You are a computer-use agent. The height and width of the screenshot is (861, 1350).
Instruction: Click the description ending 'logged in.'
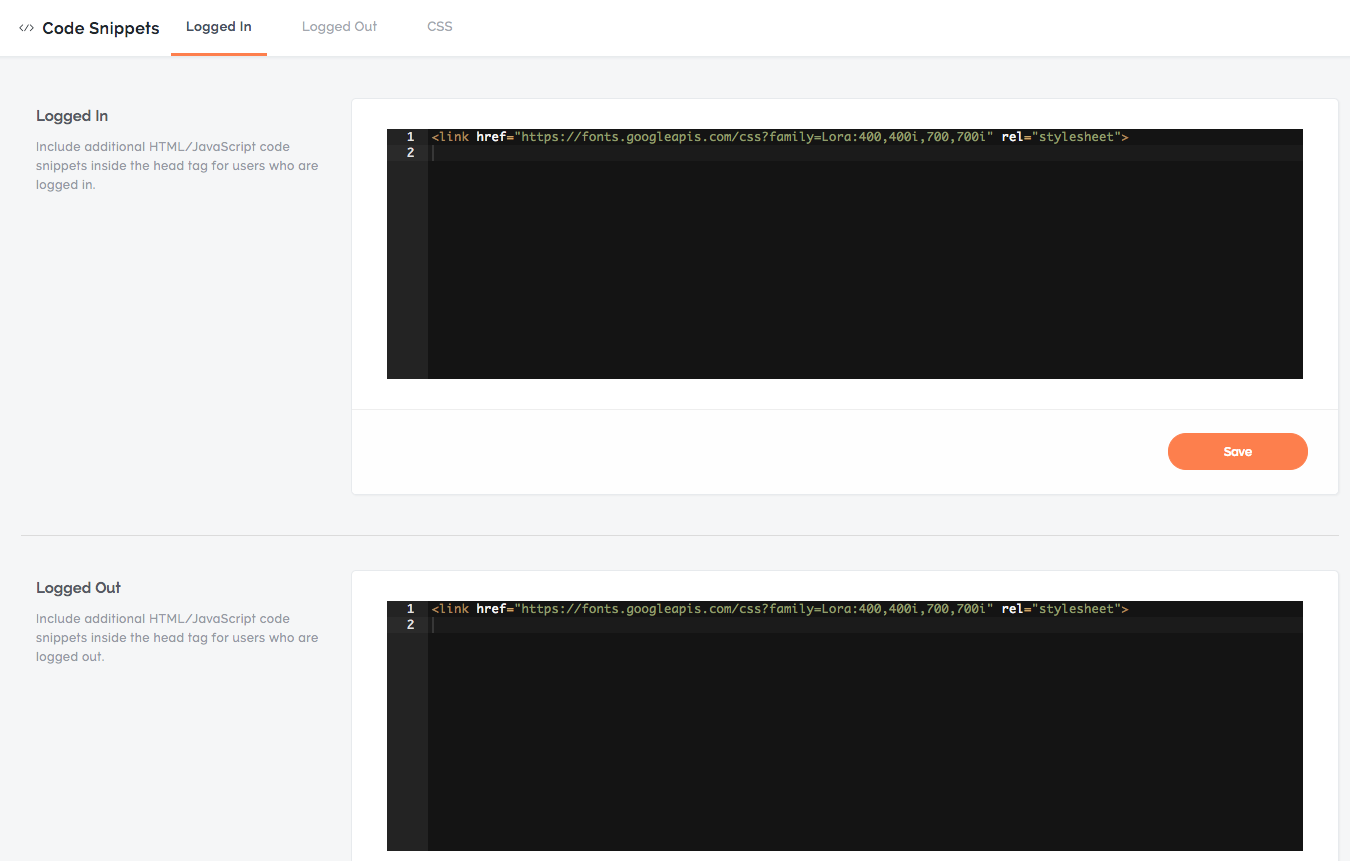tap(177, 165)
